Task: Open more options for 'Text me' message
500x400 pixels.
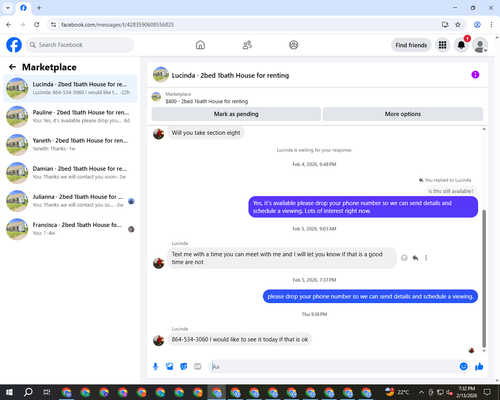Action: click(426, 258)
